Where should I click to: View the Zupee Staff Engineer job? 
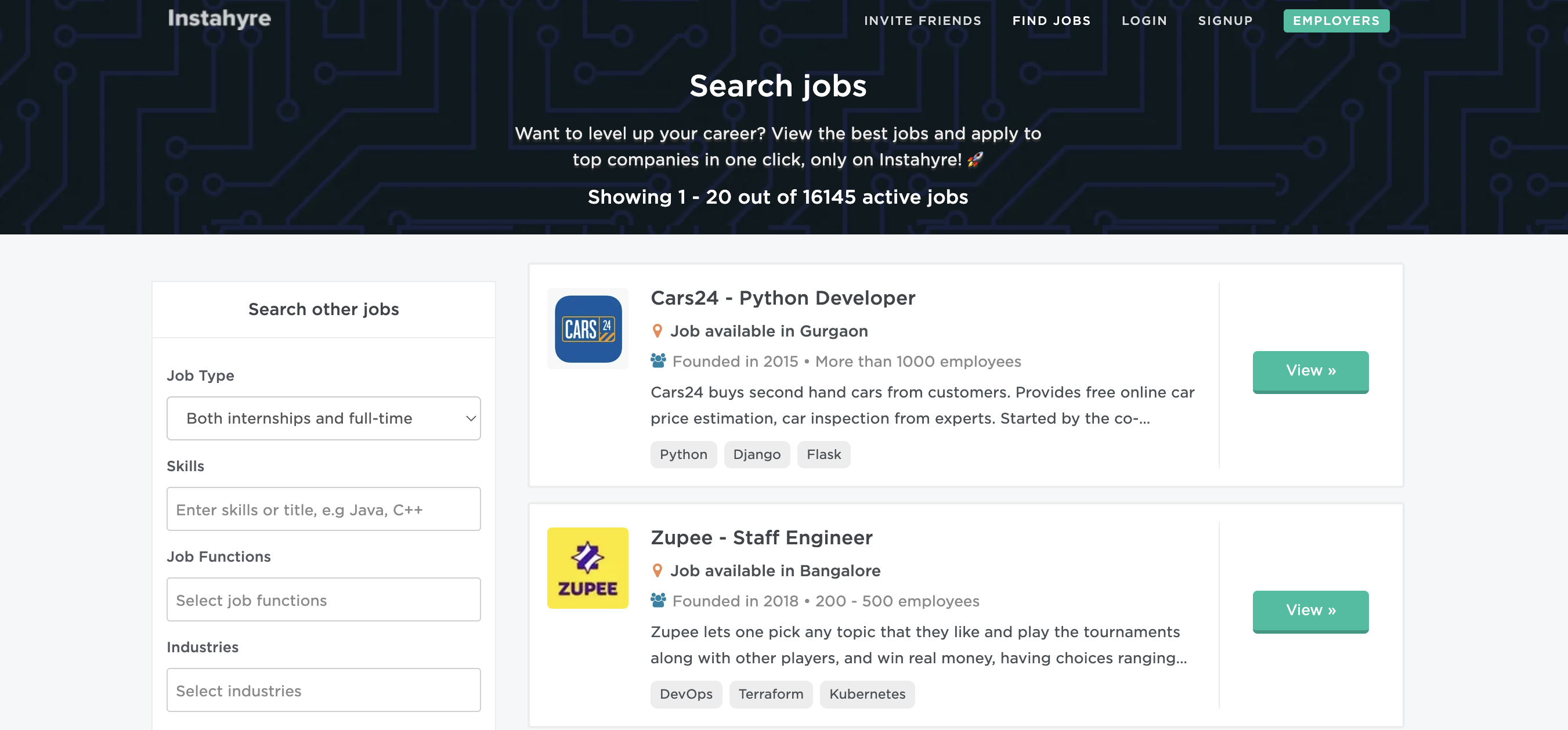[x=1310, y=610]
